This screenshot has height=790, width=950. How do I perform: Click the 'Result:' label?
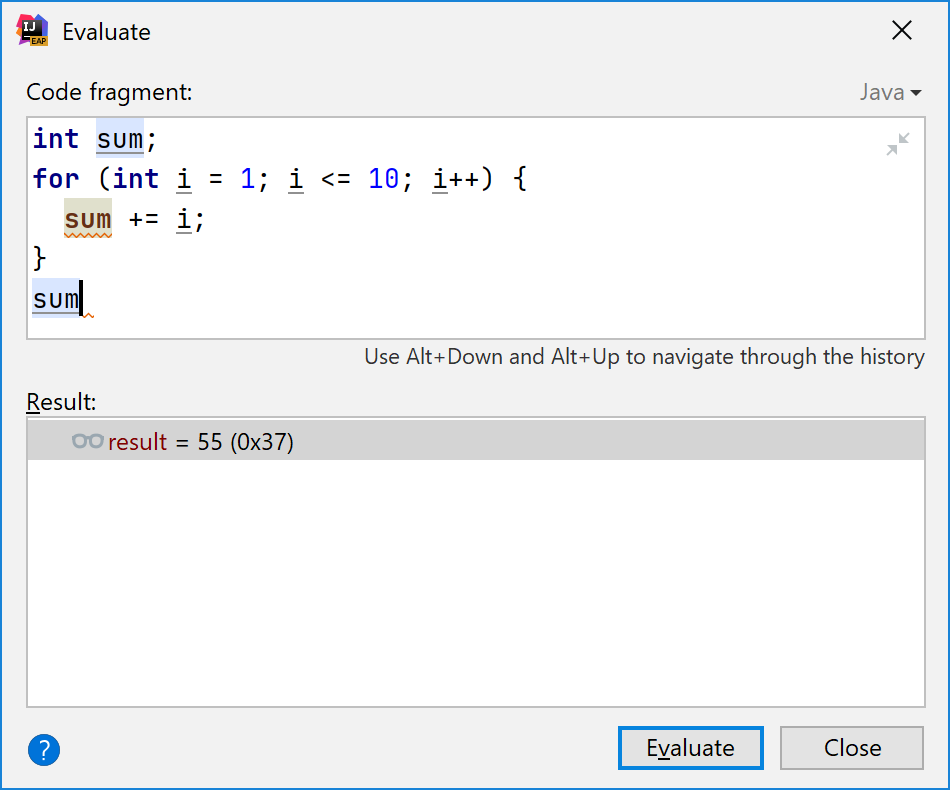(x=61, y=402)
